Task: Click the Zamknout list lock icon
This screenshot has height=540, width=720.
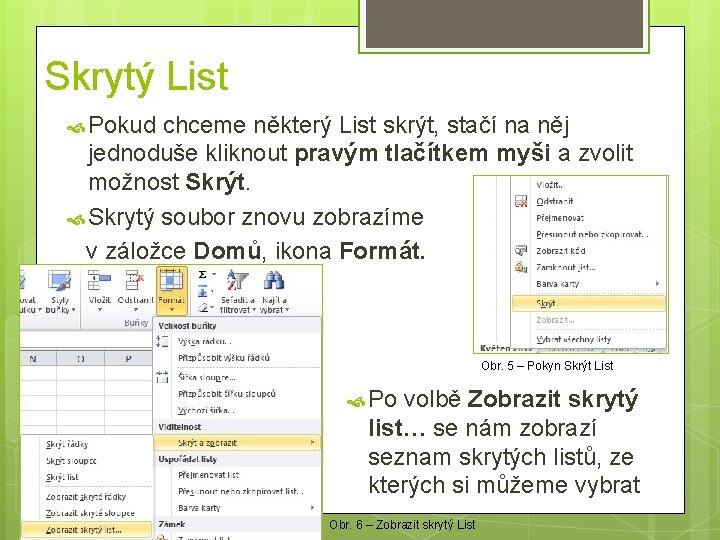Action: tap(521, 267)
